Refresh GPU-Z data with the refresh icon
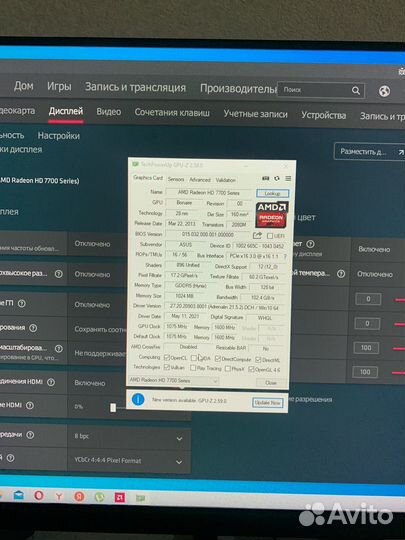Image resolution: width=405 pixels, height=540 pixels. [277, 178]
